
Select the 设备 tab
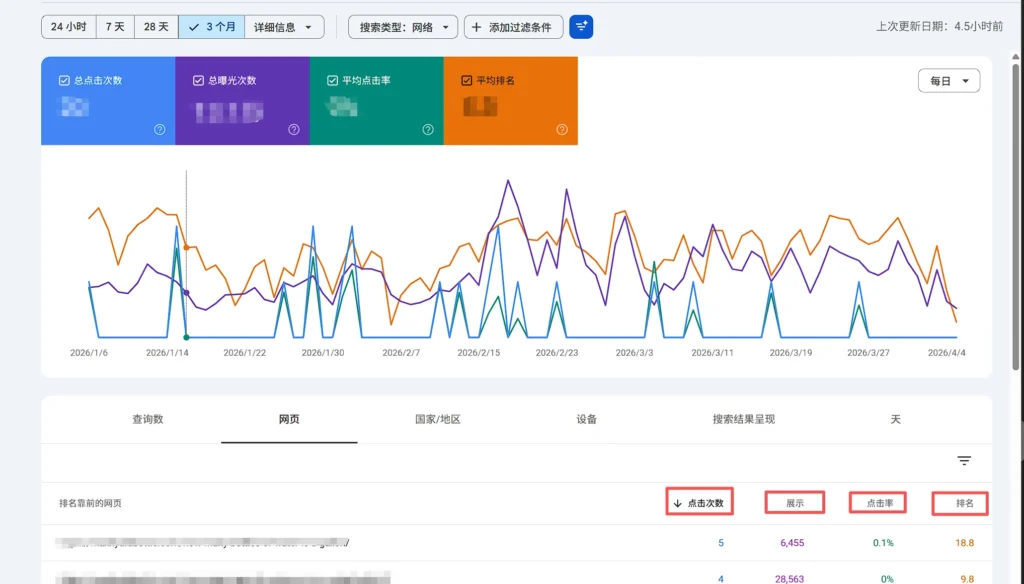[x=584, y=419]
